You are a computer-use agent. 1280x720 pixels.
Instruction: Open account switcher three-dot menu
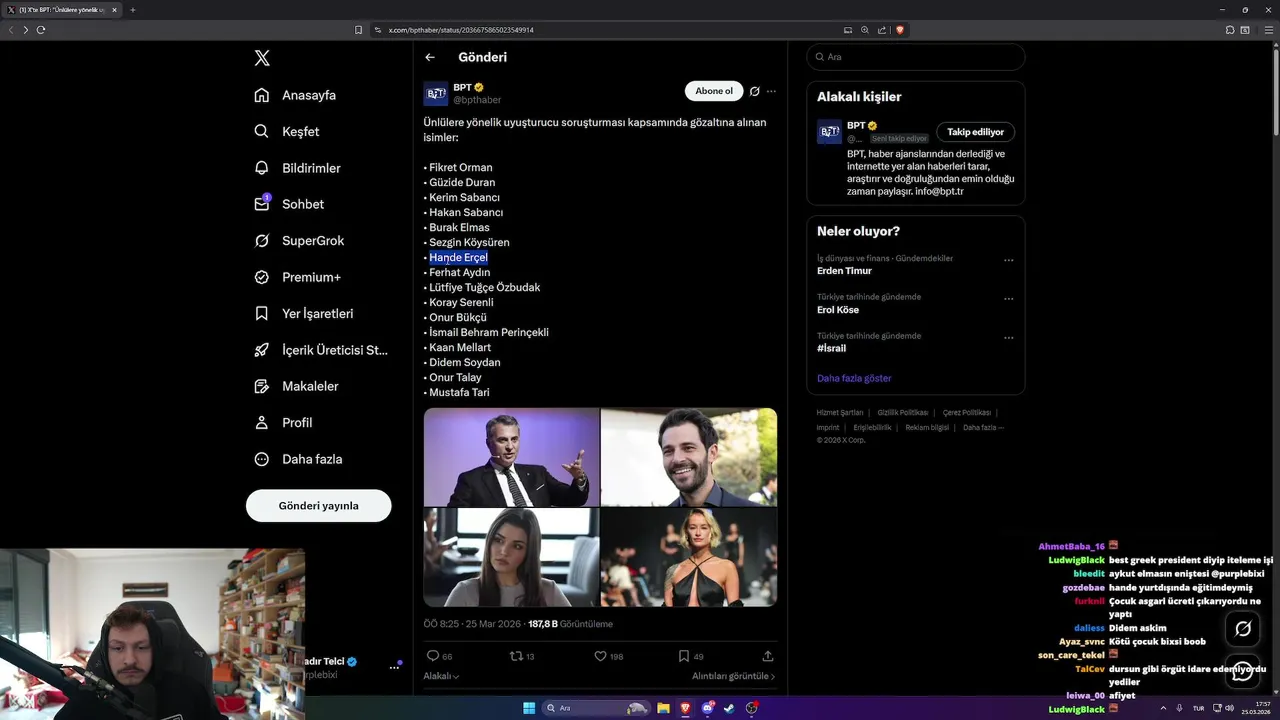394,667
